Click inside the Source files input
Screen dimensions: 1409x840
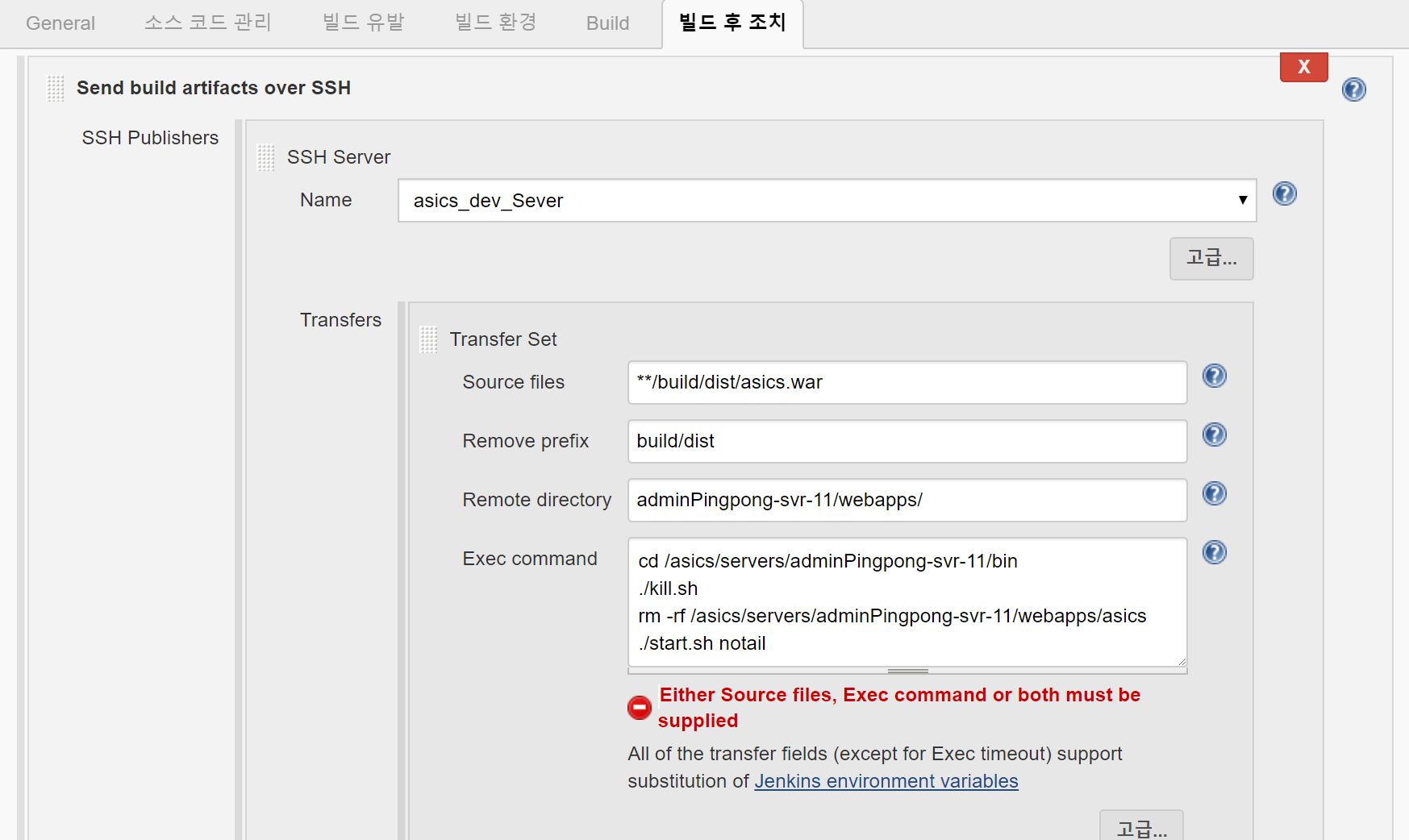(x=907, y=382)
